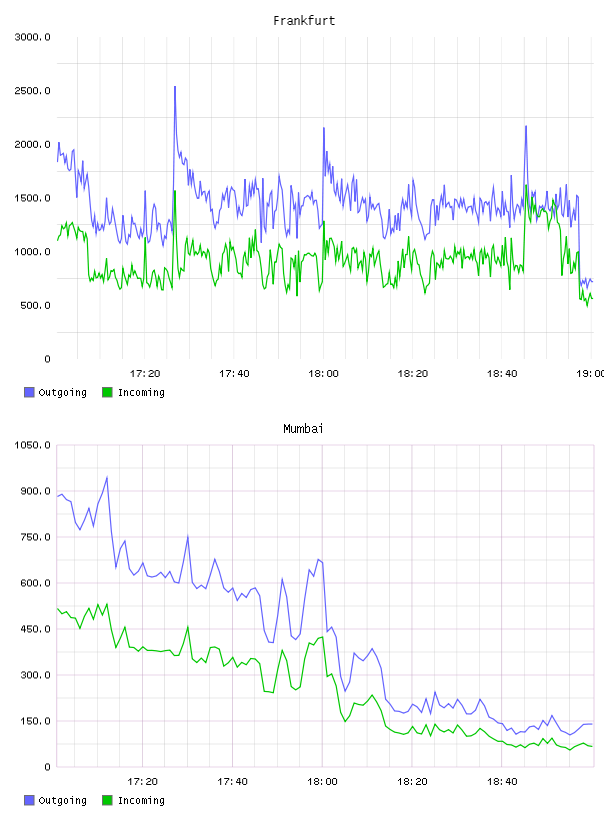The image size is (608, 816).
Task: Click 2500.0 y-axis label in Frankfurt chart
Action: coord(33,91)
